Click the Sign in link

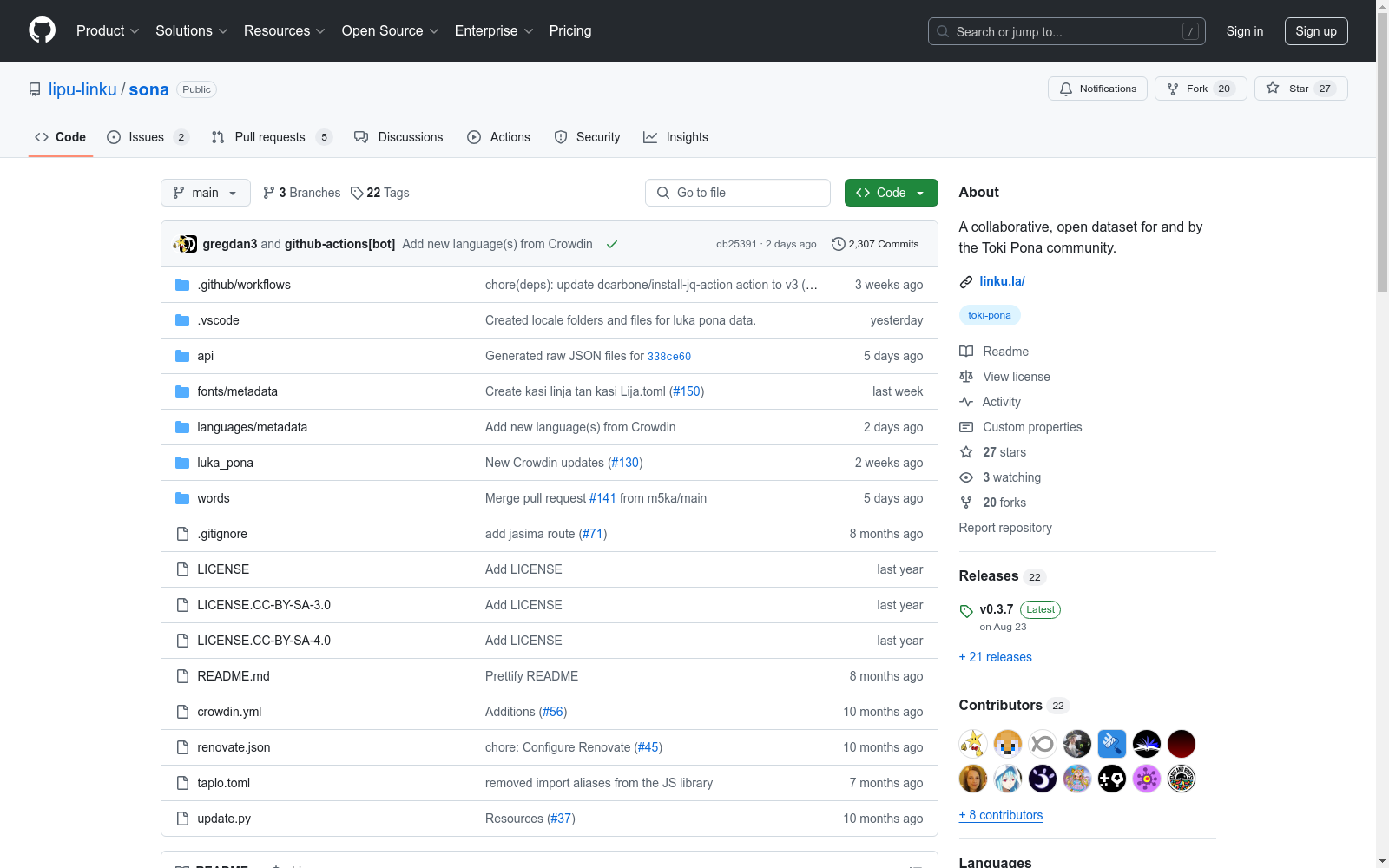click(x=1245, y=31)
